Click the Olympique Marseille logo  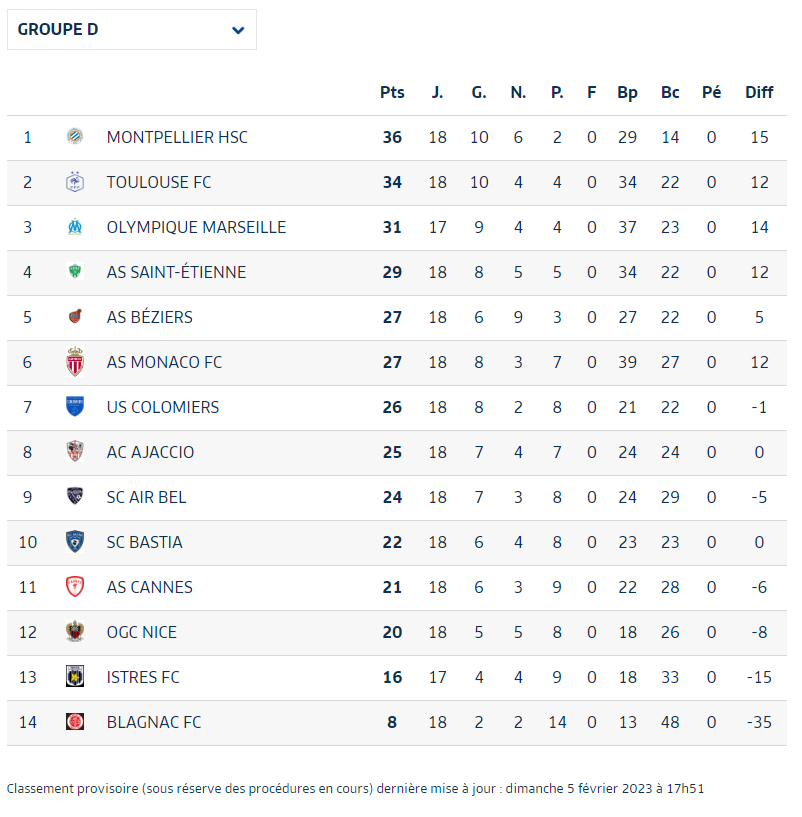coord(75,227)
